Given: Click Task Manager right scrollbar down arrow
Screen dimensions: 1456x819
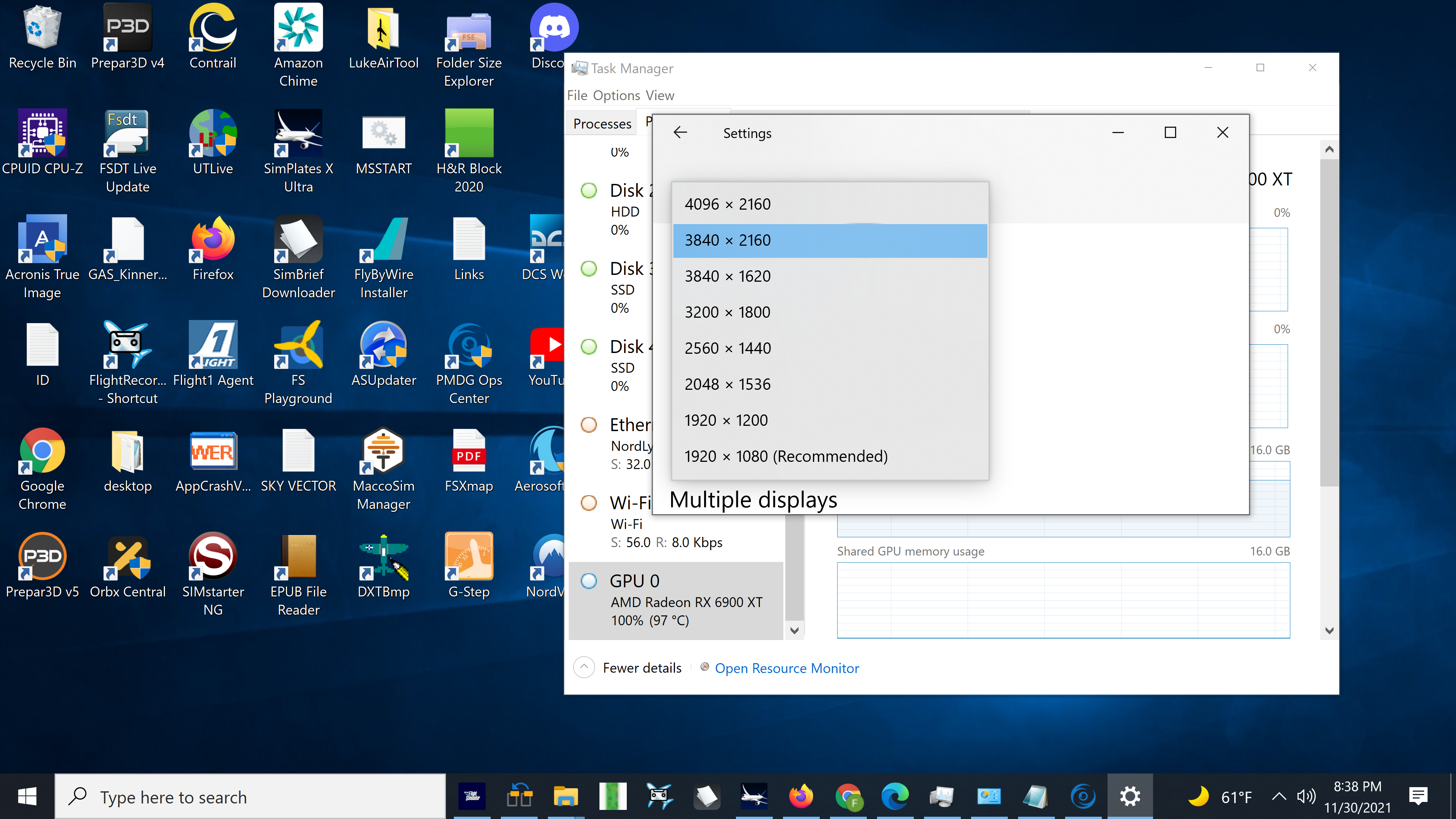Looking at the screenshot, I should pos(1329,630).
